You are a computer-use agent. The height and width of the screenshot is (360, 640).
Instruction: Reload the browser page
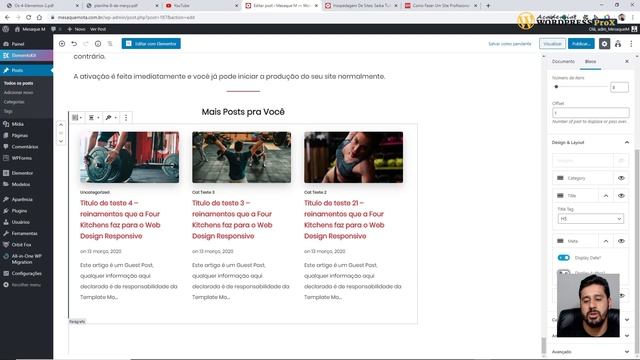point(29,18)
